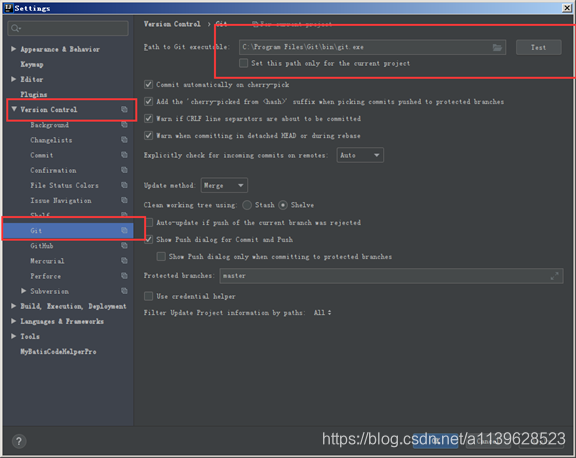
Task: Enable 'Use credential helper' checkbox
Action: pos(148,296)
